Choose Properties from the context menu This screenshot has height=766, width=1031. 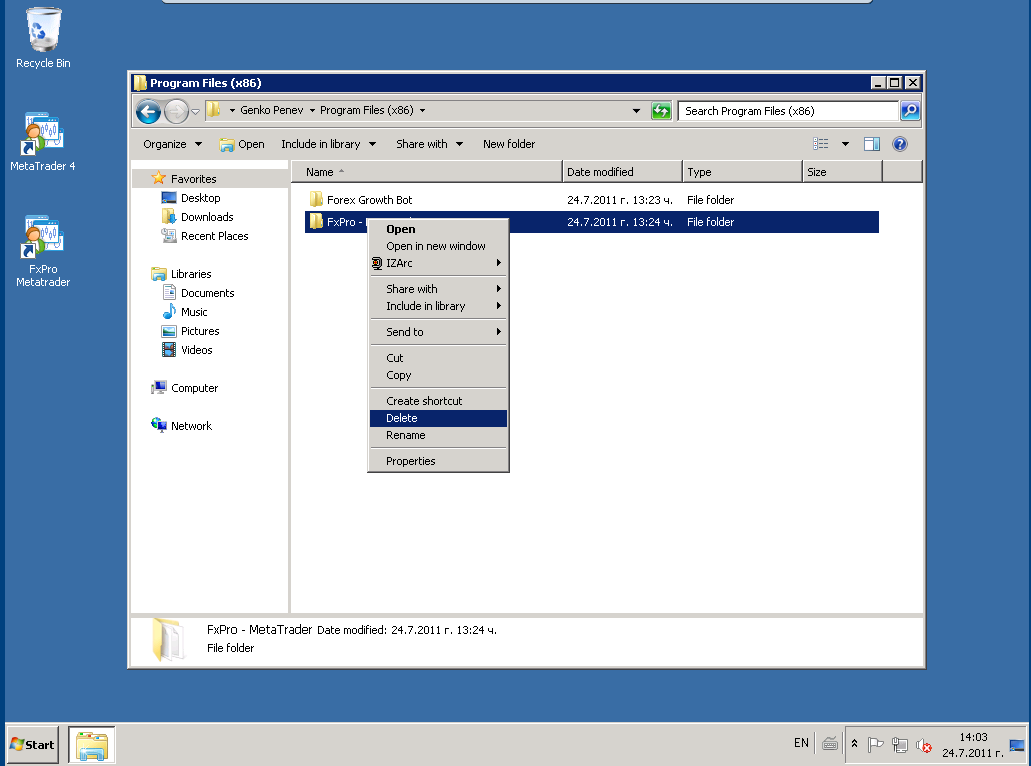(438, 461)
